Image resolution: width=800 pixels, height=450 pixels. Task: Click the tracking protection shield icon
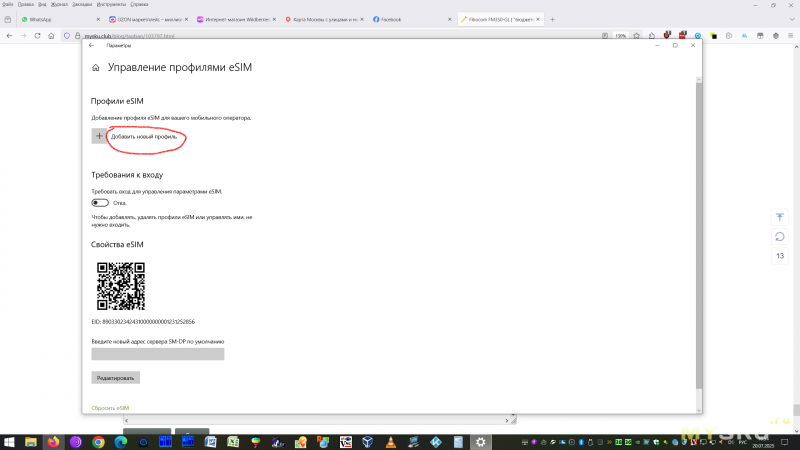67,36
